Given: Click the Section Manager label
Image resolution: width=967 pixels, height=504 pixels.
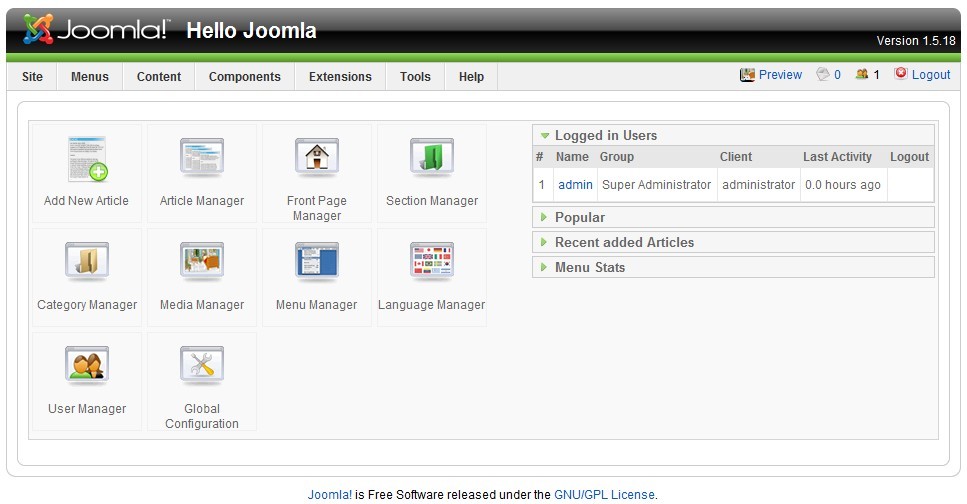Looking at the screenshot, I should click(x=432, y=200).
